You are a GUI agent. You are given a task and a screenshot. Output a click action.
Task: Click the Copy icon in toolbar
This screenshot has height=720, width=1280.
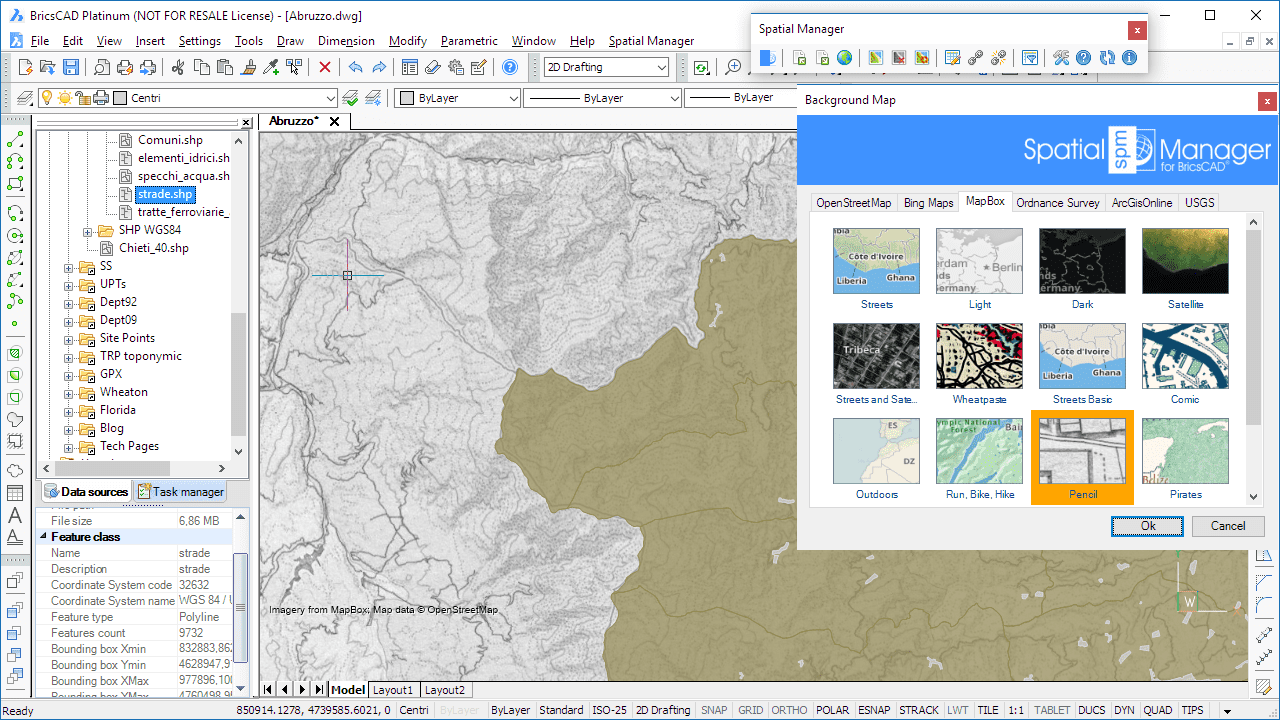coord(201,67)
